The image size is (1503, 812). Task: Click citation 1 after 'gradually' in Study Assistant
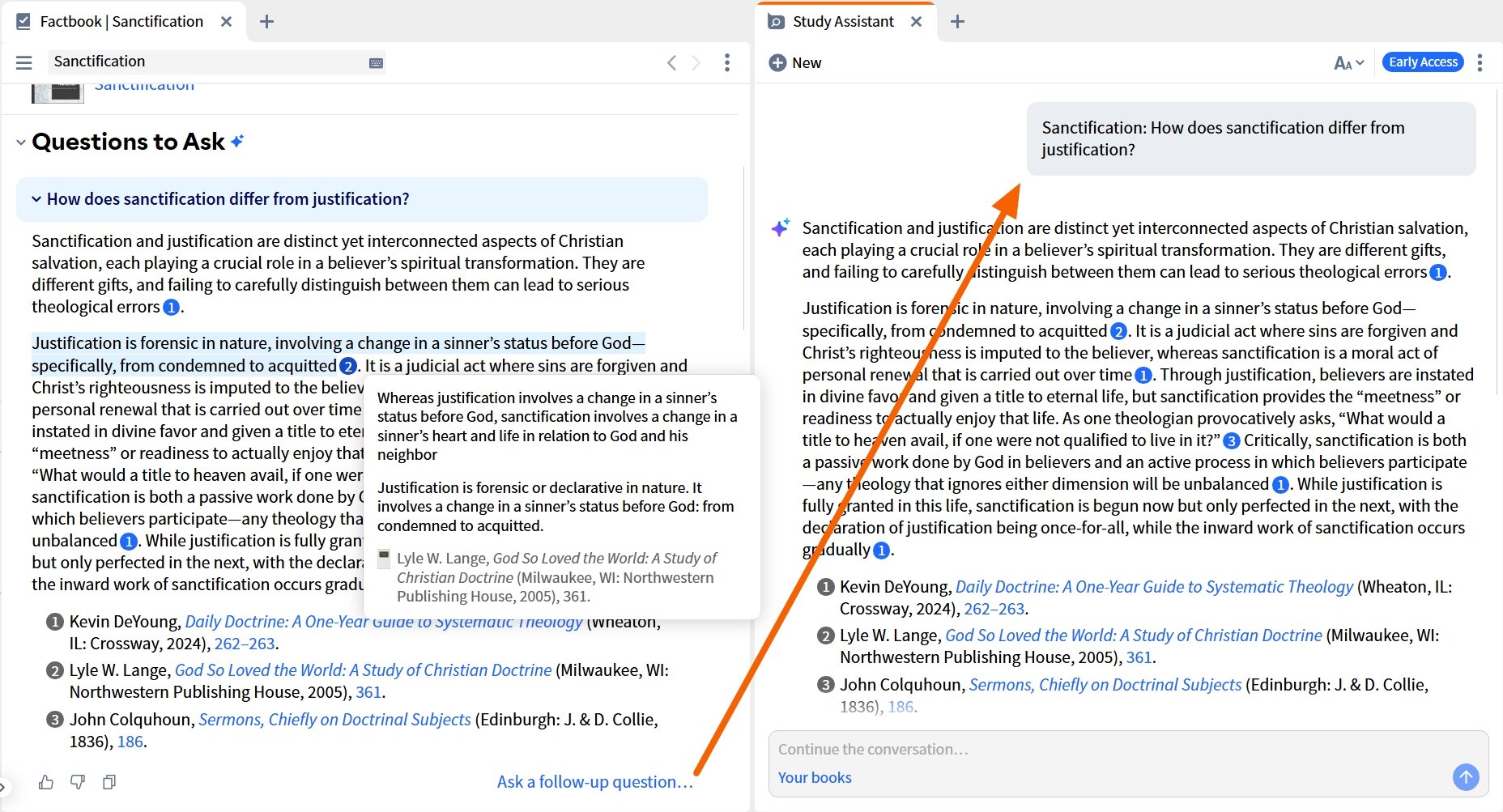(x=881, y=551)
